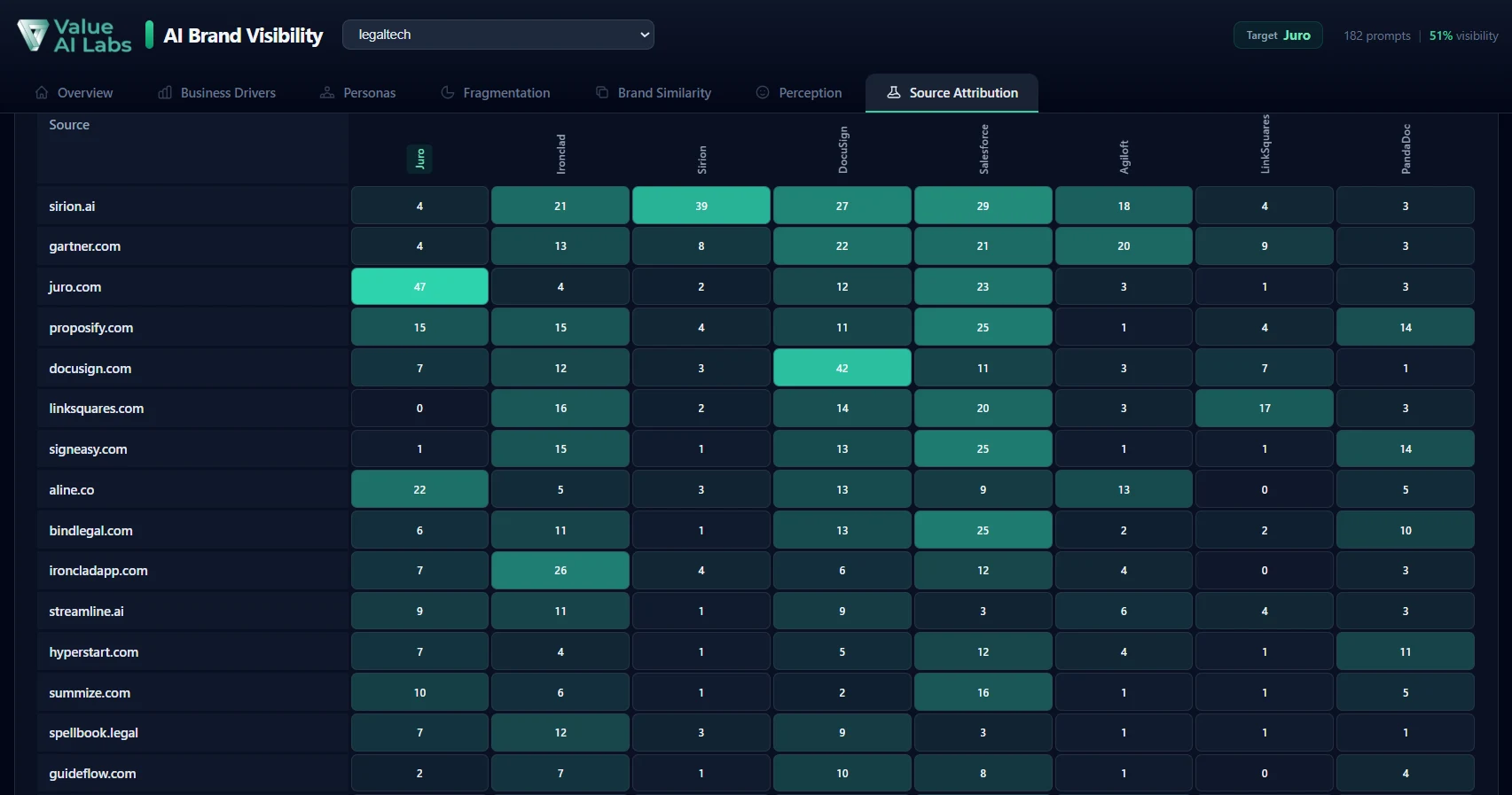Open the Business Drivers tab
This screenshot has width=1512, height=795.
pos(217,93)
